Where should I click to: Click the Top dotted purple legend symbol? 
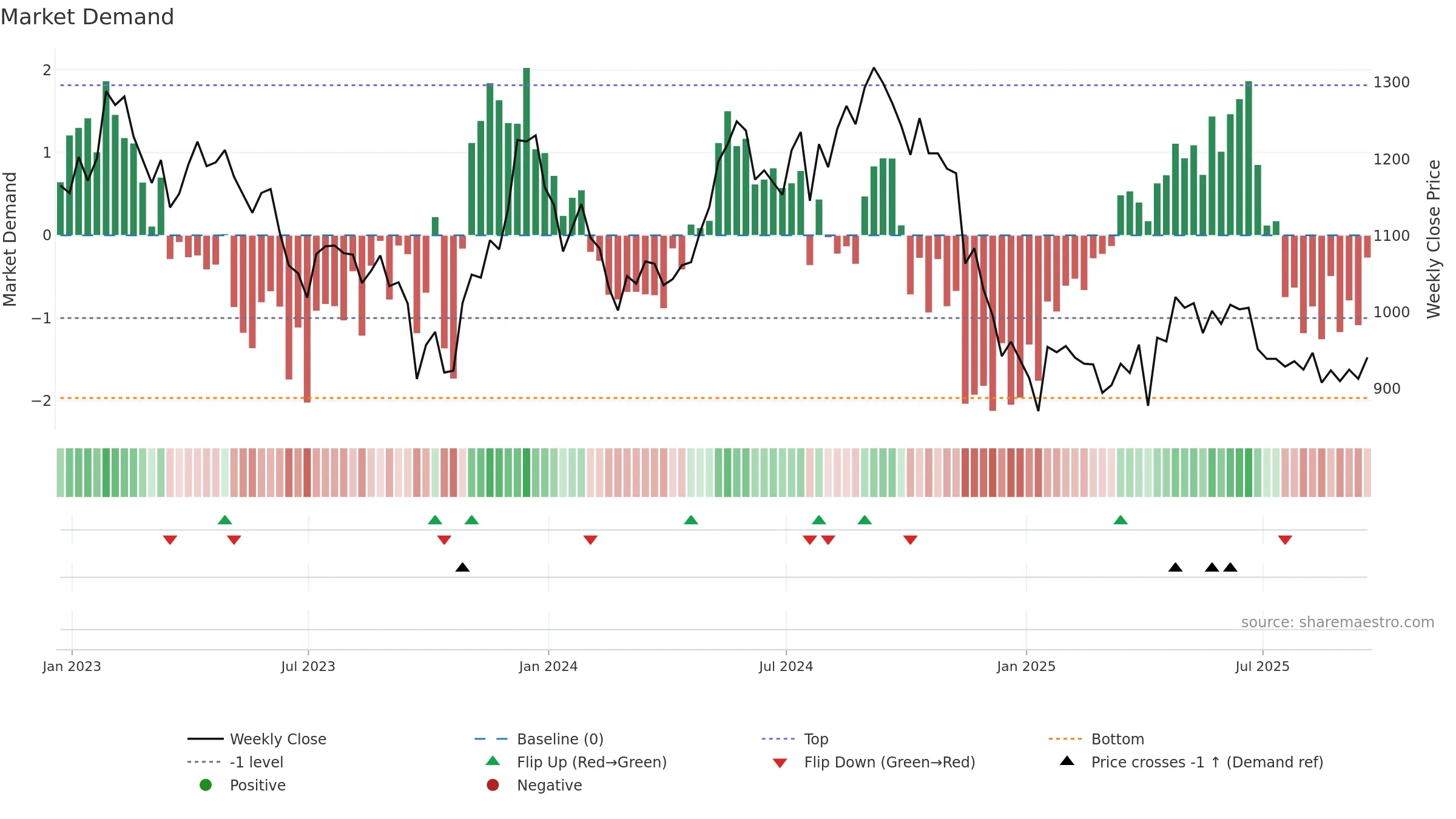(778, 739)
